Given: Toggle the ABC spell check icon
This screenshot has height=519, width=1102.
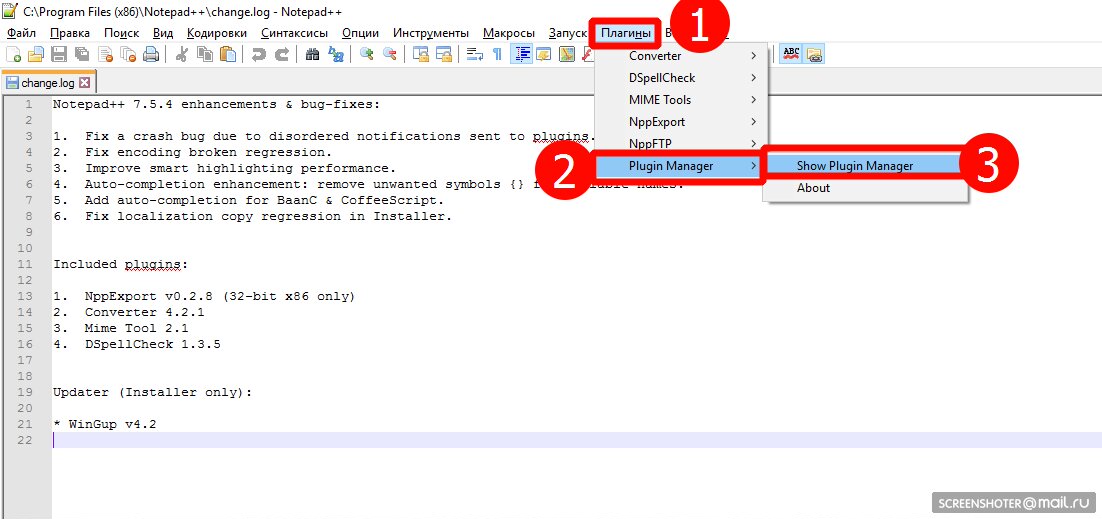Looking at the screenshot, I should (x=791, y=54).
